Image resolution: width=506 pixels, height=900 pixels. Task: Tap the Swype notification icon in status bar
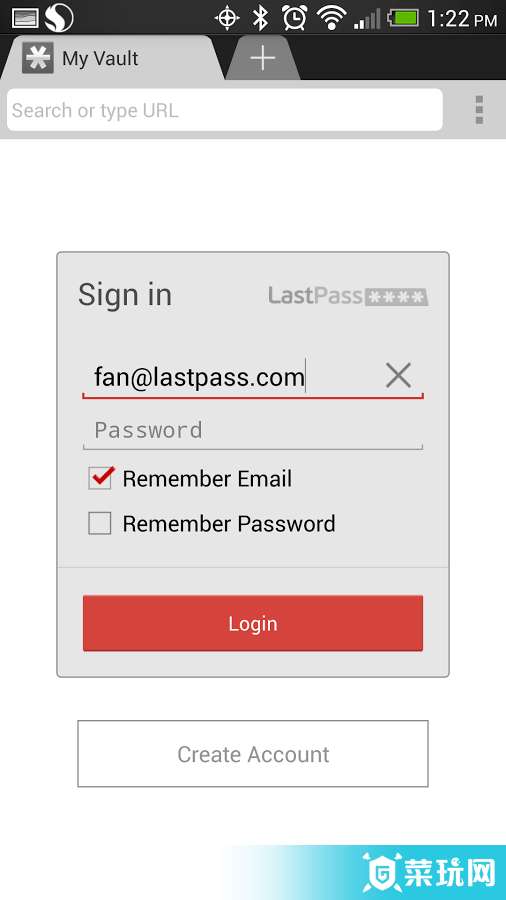click(59, 18)
